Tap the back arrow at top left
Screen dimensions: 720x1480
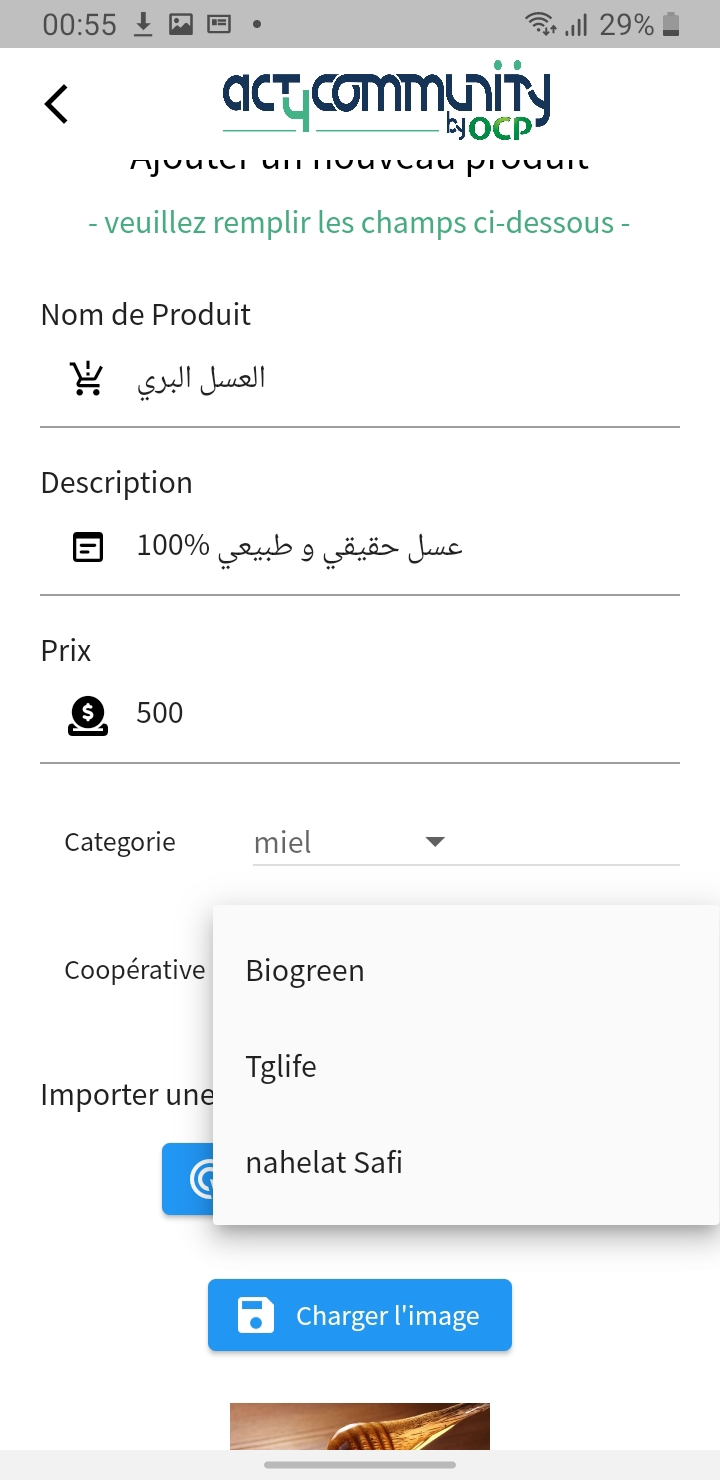tap(55, 102)
